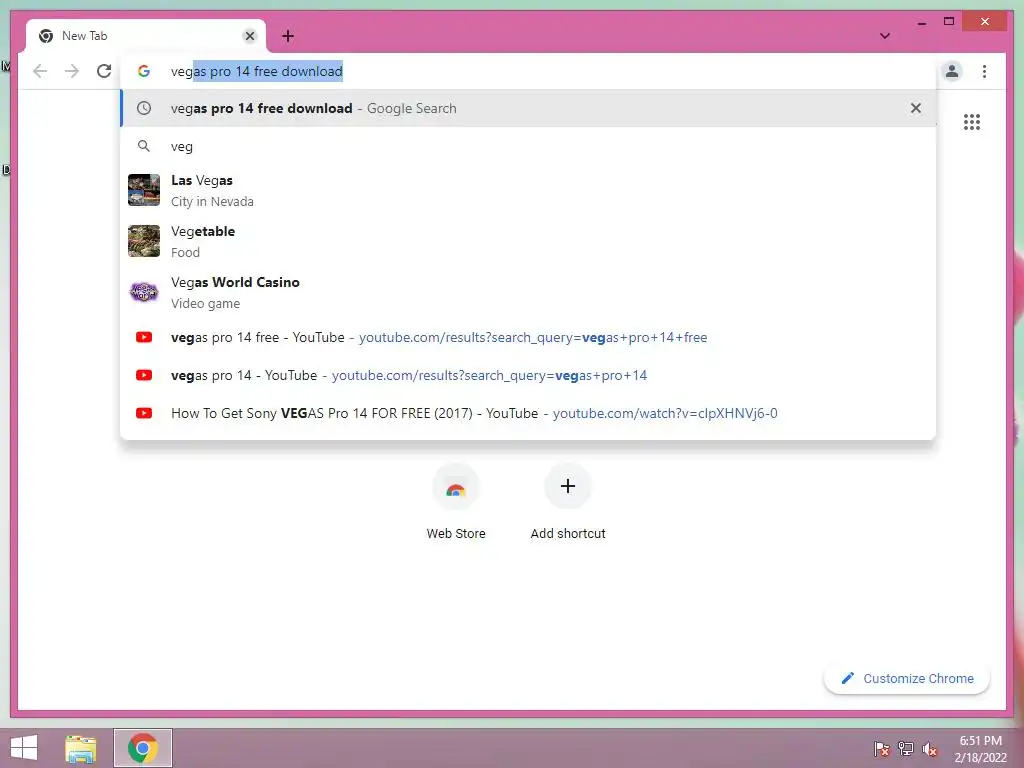Open youtube.com vegas+pro+14 results link
The image size is (1024, 768).
tap(528, 376)
